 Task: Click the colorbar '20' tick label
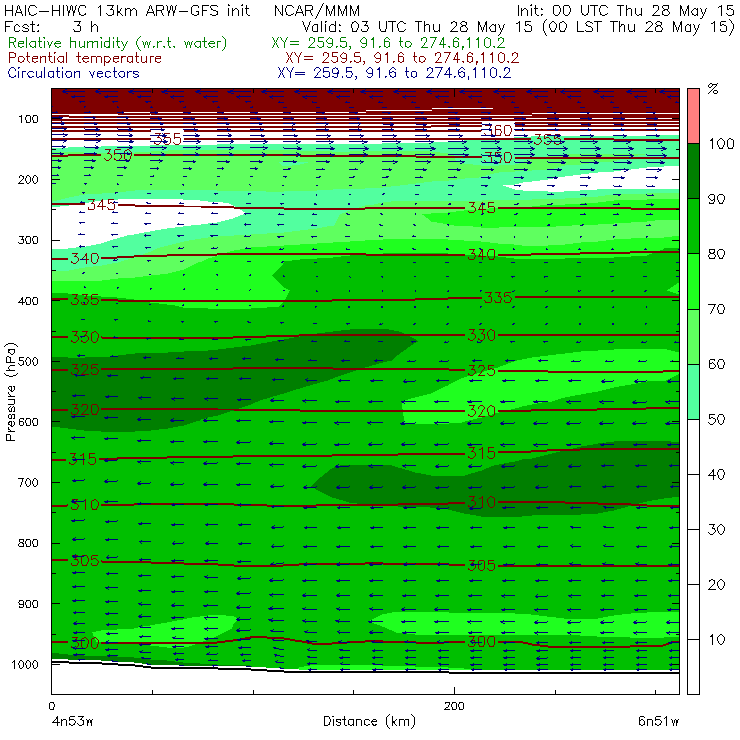716,584
